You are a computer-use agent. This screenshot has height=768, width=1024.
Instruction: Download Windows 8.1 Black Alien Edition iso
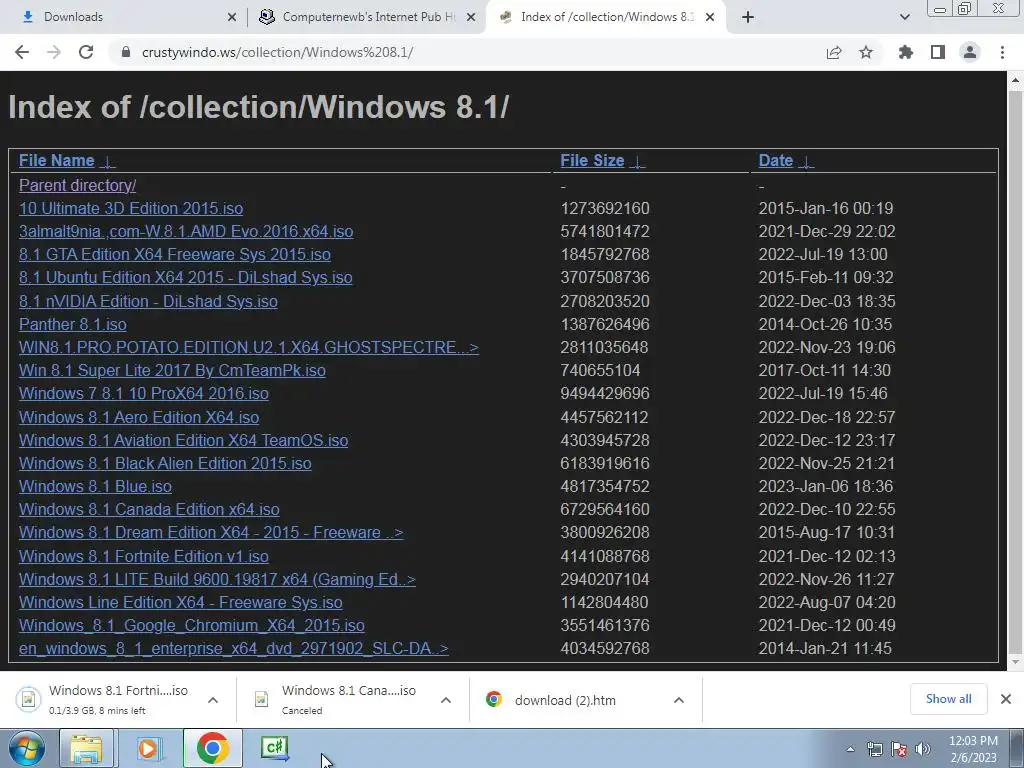pyautogui.click(x=165, y=463)
